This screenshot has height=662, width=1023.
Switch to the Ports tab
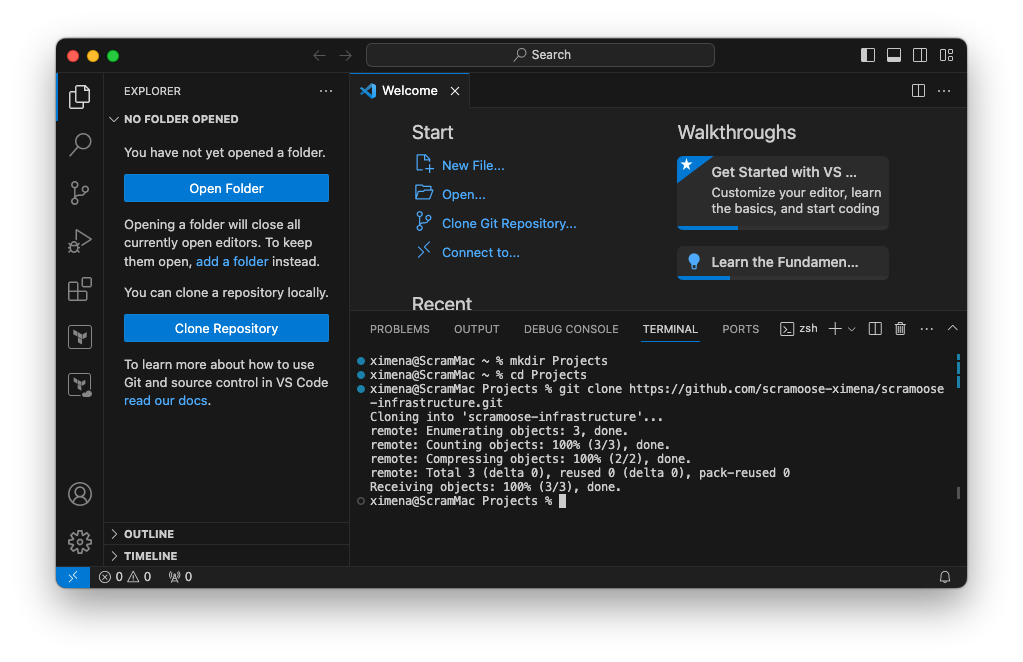pos(741,329)
